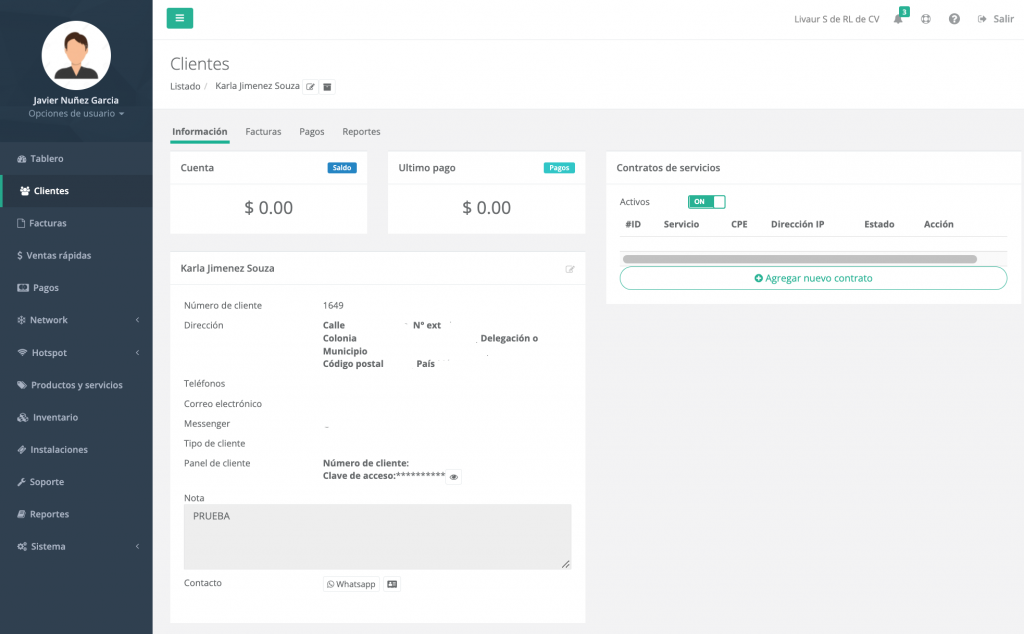1024x634 pixels.
Task: Open the notifications bell icon
Action: 898,19
